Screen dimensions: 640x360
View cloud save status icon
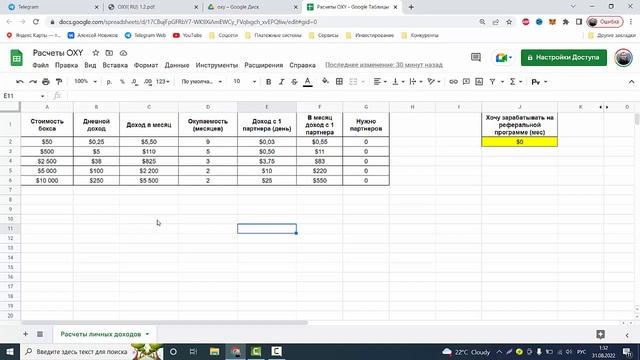(123, 53)
